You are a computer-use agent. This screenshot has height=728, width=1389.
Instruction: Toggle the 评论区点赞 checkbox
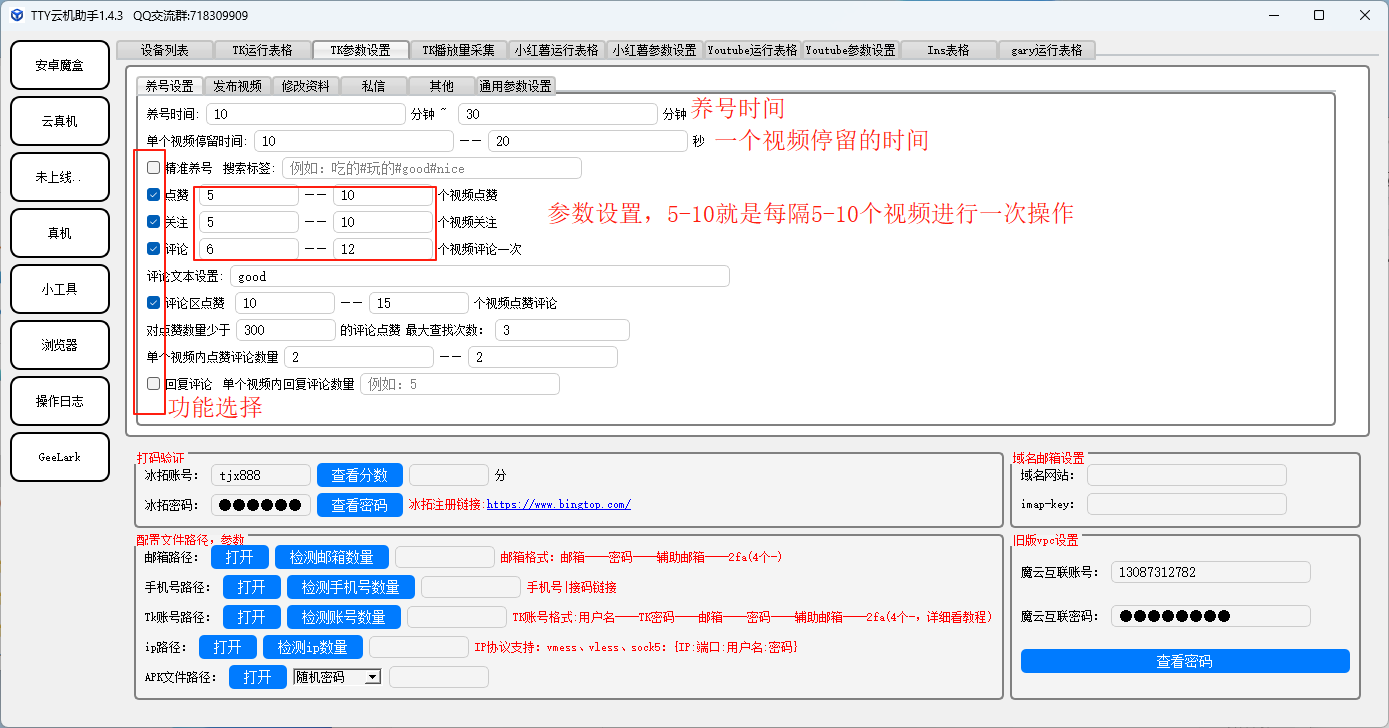[x=153, y=303]
